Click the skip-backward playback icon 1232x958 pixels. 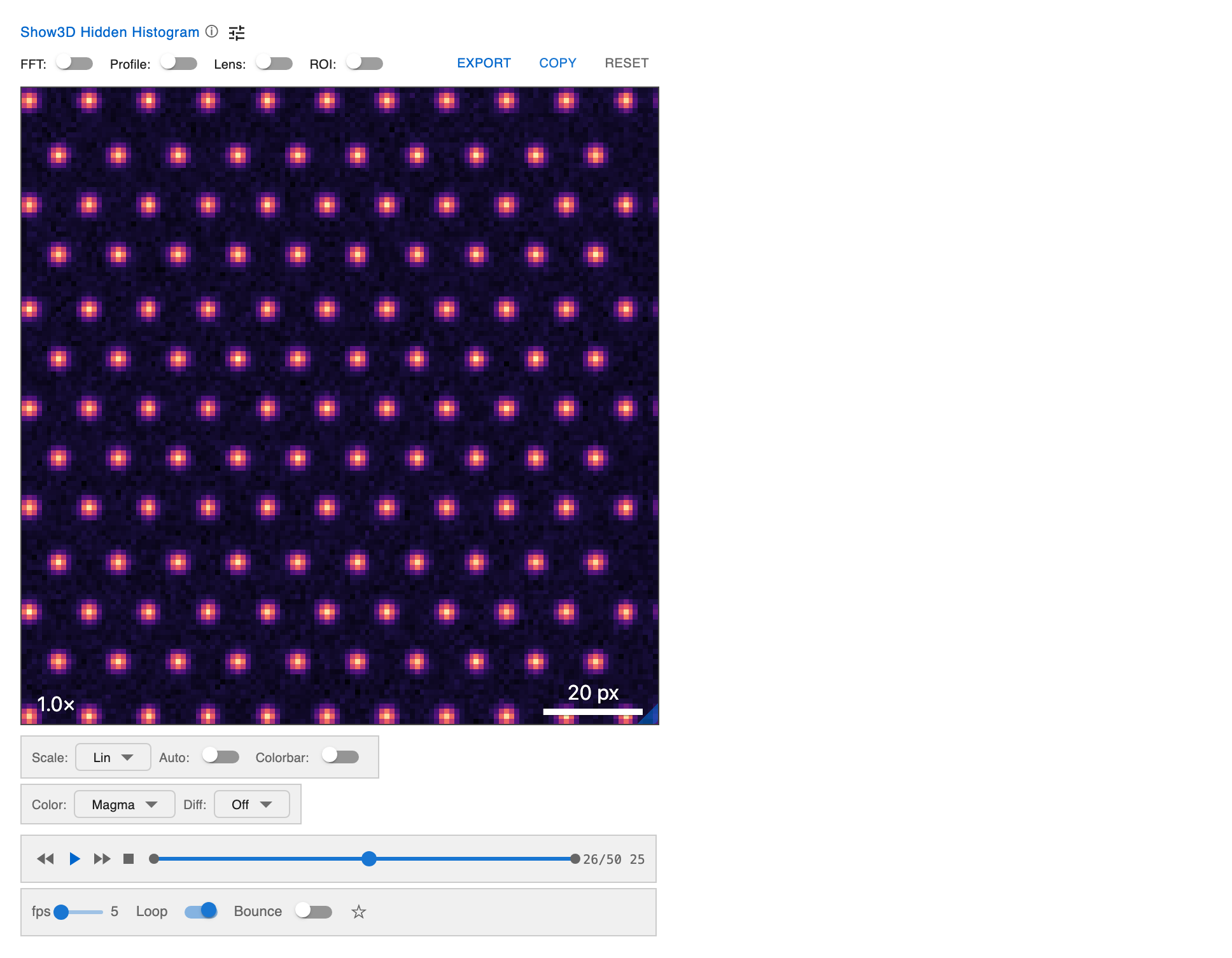(x=45, y=858)
